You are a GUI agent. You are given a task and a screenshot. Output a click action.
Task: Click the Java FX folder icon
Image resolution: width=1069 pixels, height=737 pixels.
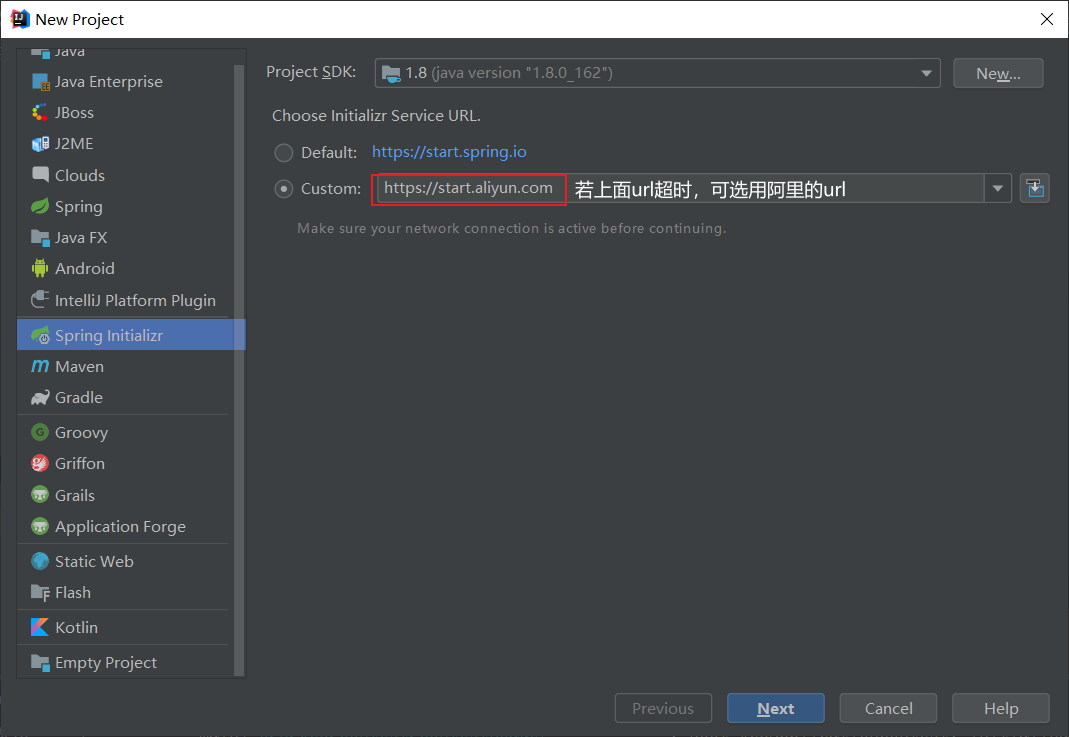coord(40,237)
